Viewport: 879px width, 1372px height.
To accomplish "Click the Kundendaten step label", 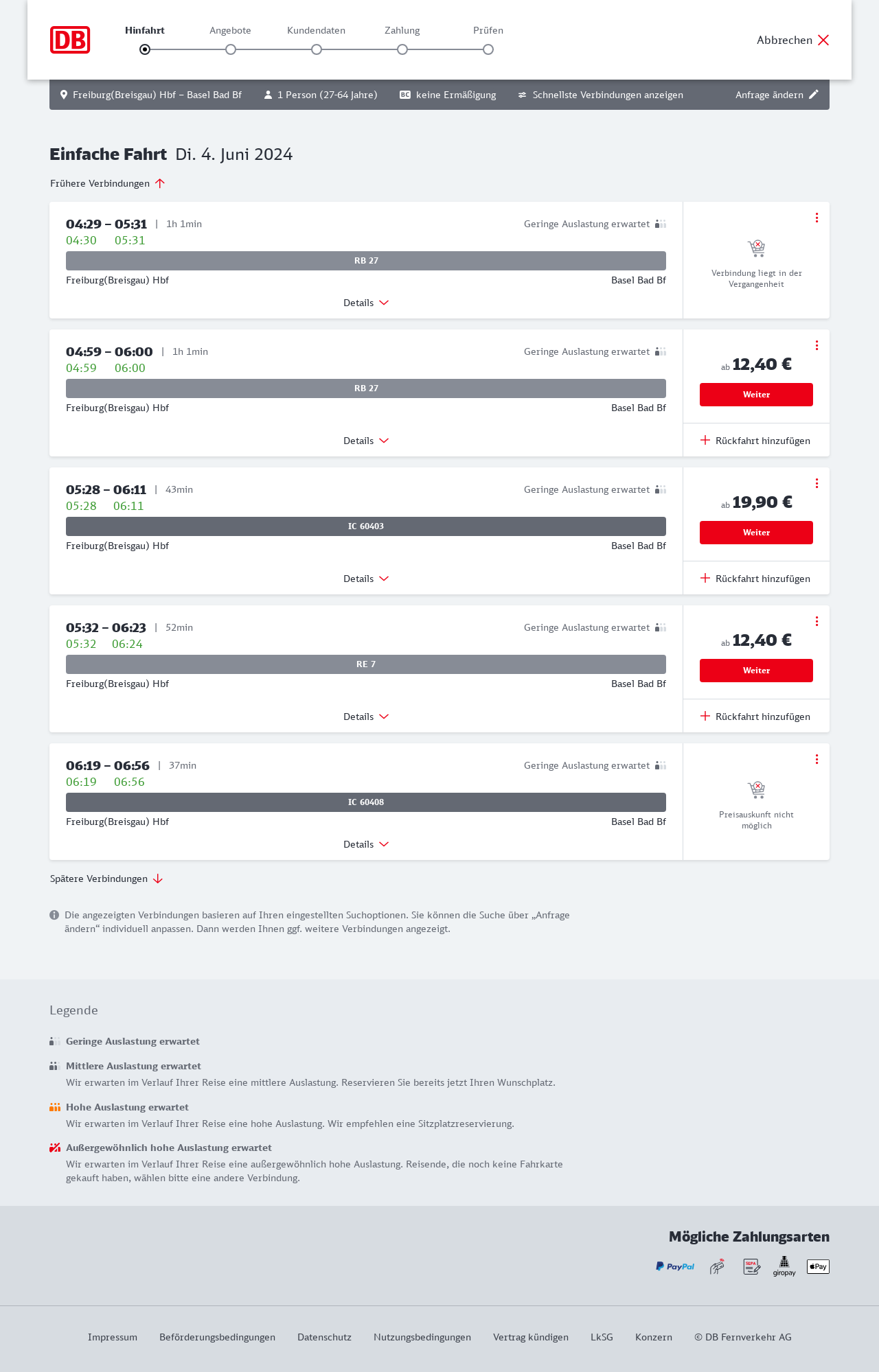I will [316, 30].
